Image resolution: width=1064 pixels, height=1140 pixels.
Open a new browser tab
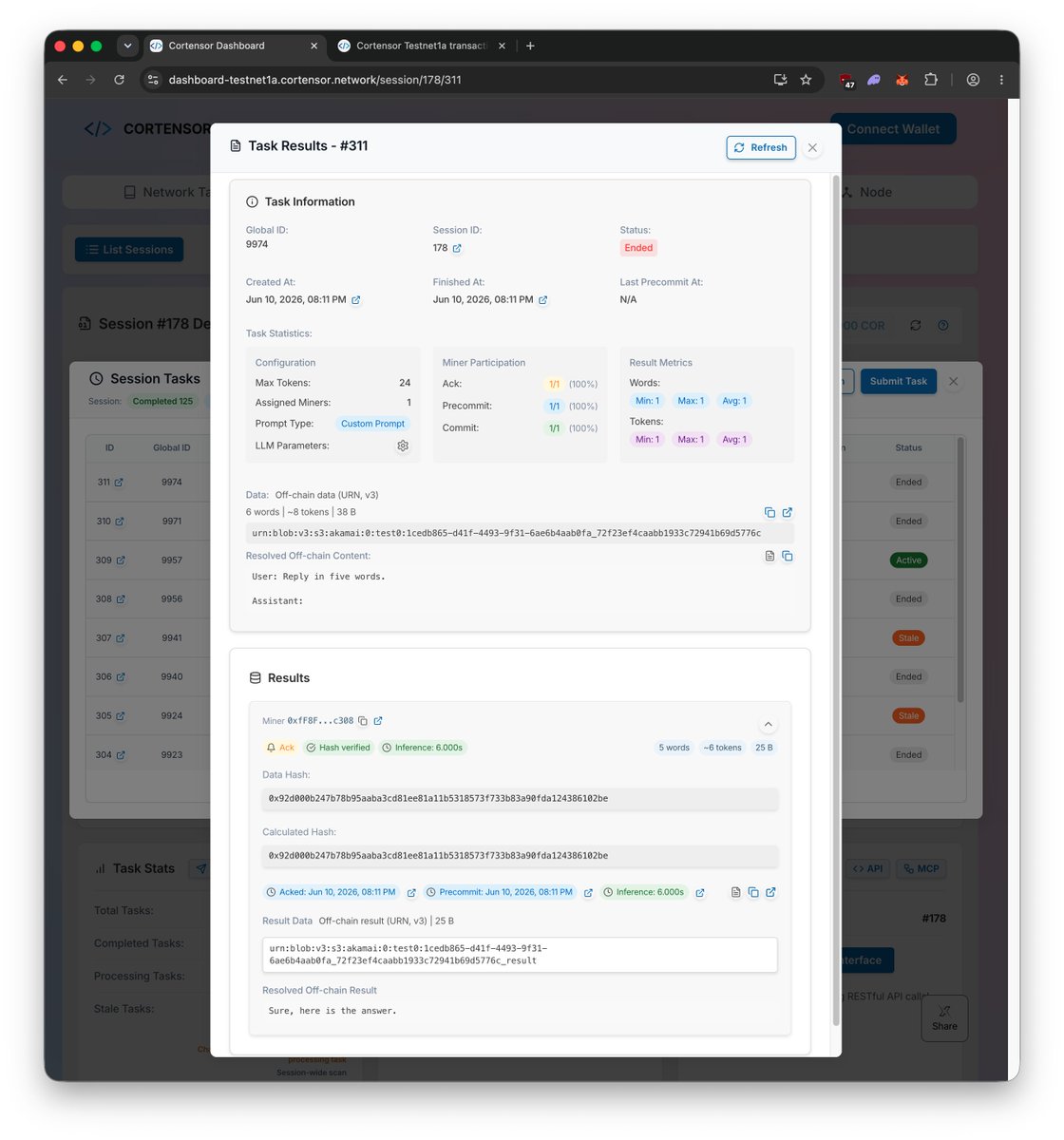click(530, 46)
